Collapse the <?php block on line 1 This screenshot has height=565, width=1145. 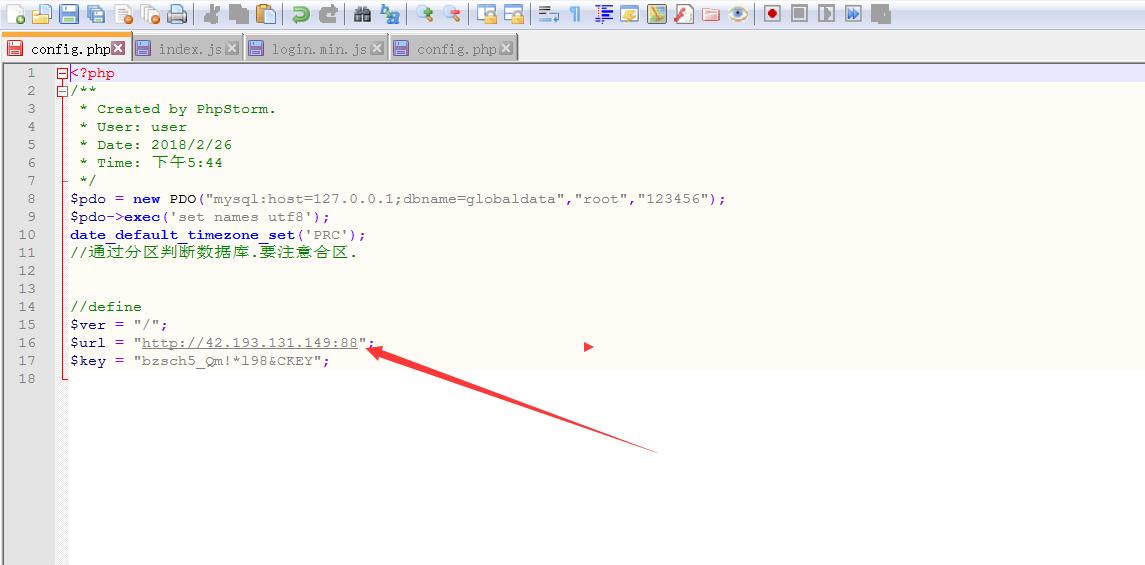(x=62, y=73)
